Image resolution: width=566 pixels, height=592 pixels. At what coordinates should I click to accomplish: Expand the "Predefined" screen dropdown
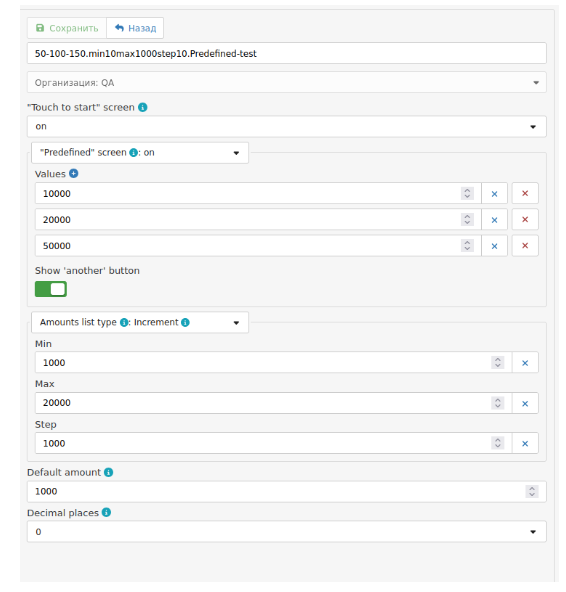140,153
